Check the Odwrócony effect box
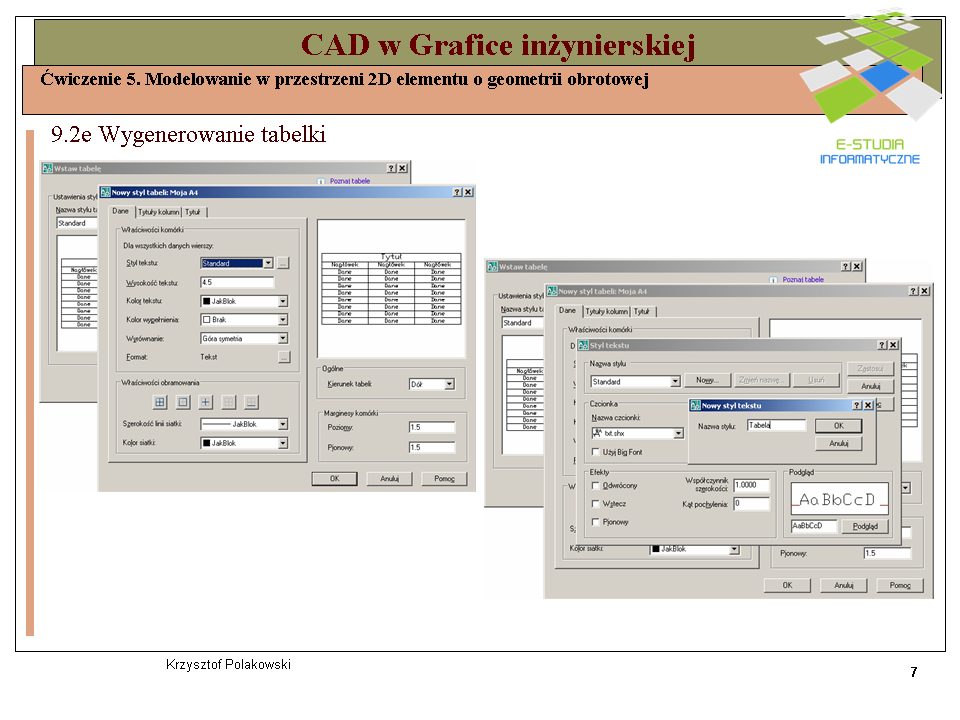Image resolution: width=960 pixels, height=720 pixels. pos(595,486)
